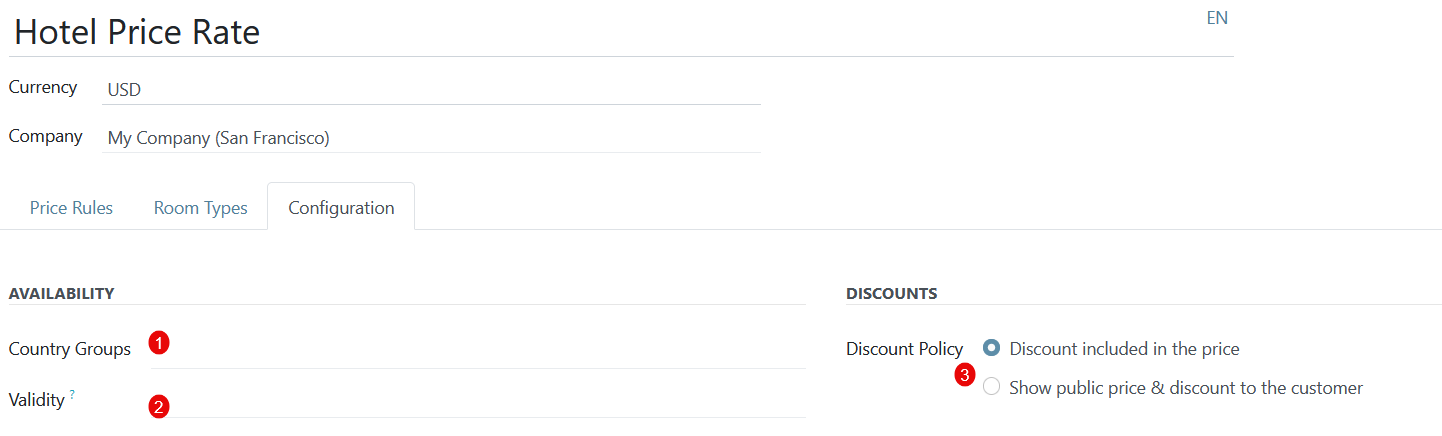Open the EN language translation button

point(1217,18)
